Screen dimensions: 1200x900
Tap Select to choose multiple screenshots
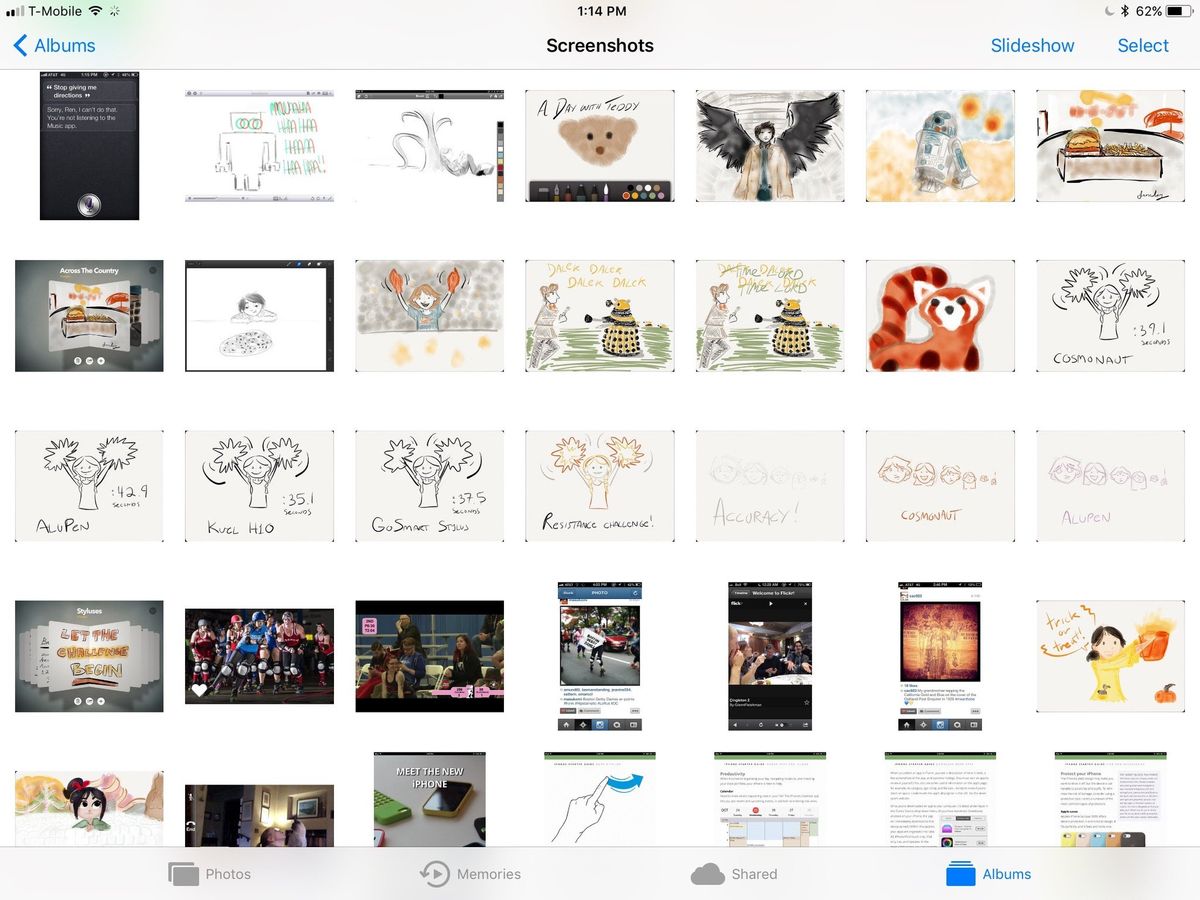point(1143,45)
